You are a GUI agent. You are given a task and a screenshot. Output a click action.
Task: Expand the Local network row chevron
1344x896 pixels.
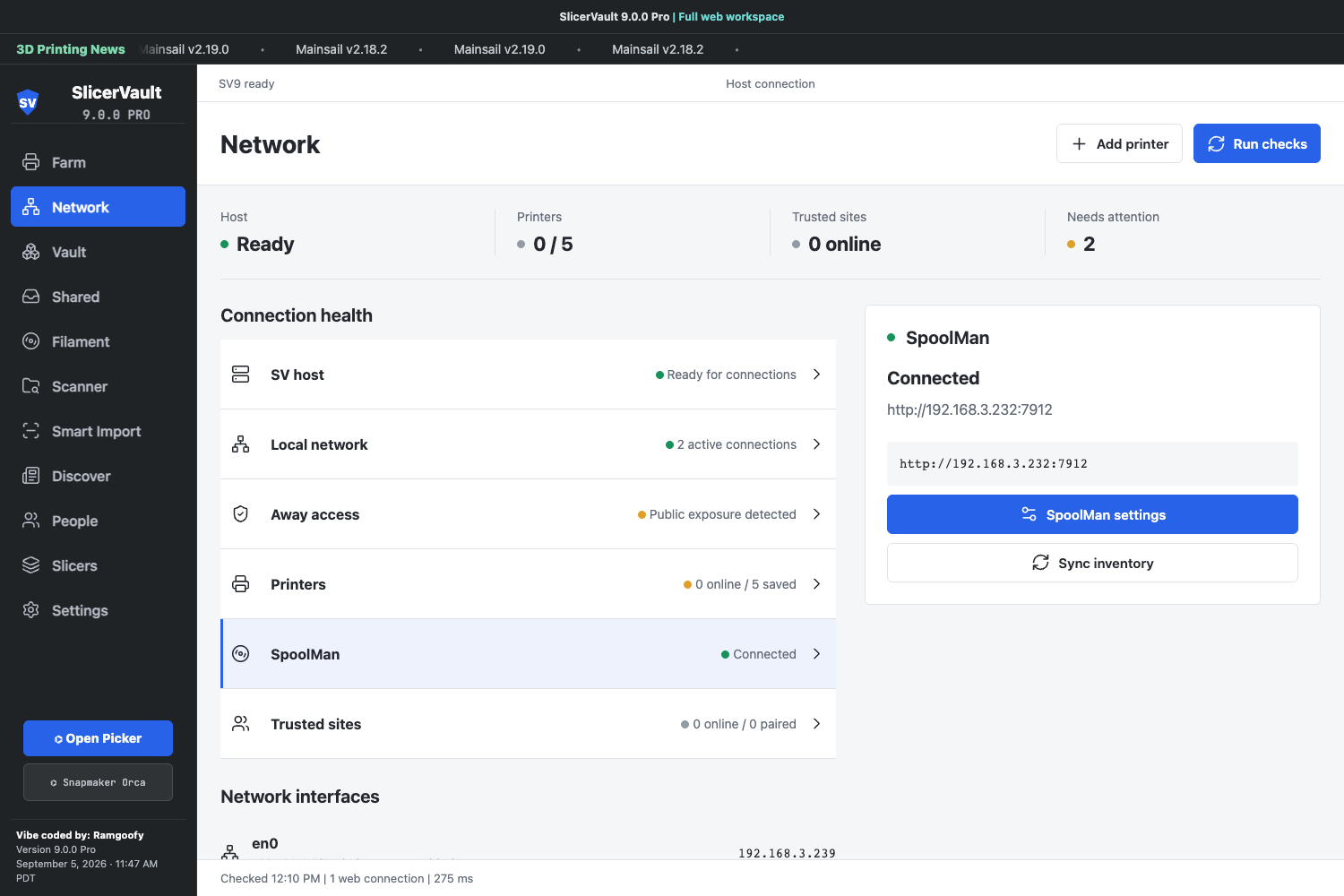coord(816,444)
